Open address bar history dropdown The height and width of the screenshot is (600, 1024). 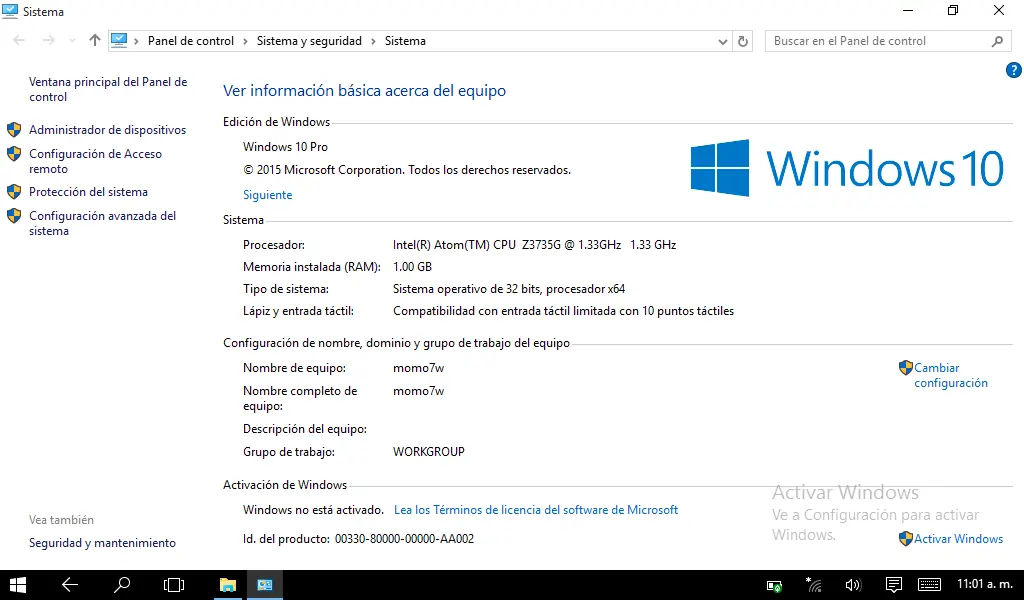pyautogui.click(x=722, y=41)
